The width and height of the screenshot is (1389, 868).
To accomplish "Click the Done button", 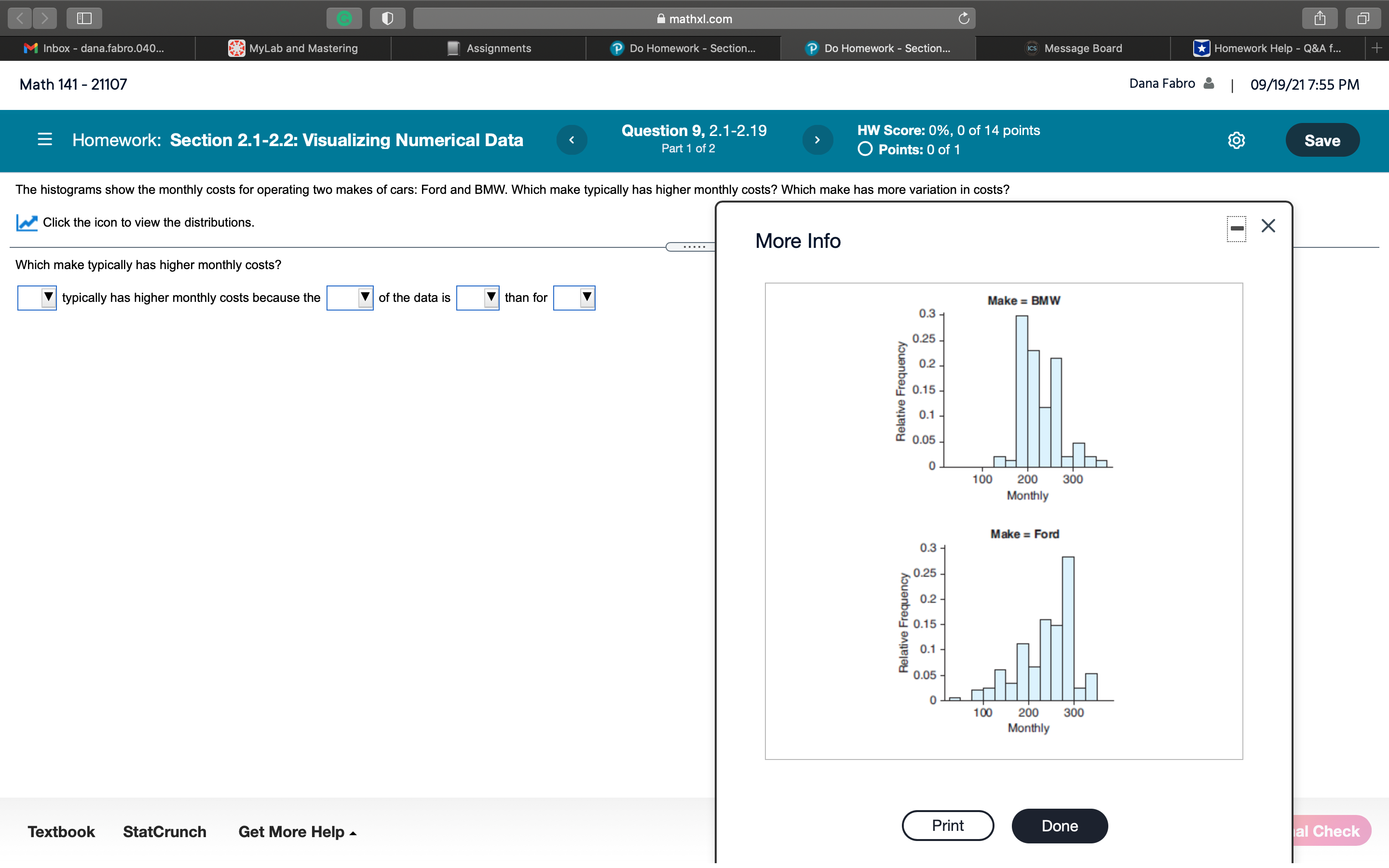I will point(1059,826).
